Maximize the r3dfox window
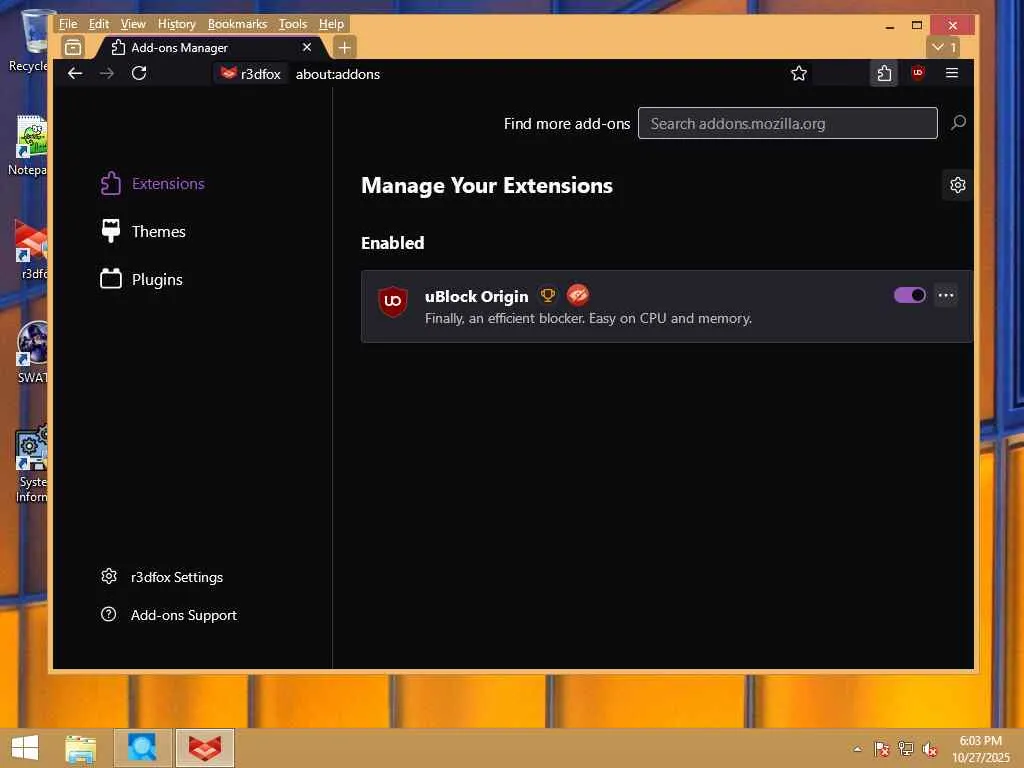Viewport: 1024px width, 768px height. coord(917,25)
